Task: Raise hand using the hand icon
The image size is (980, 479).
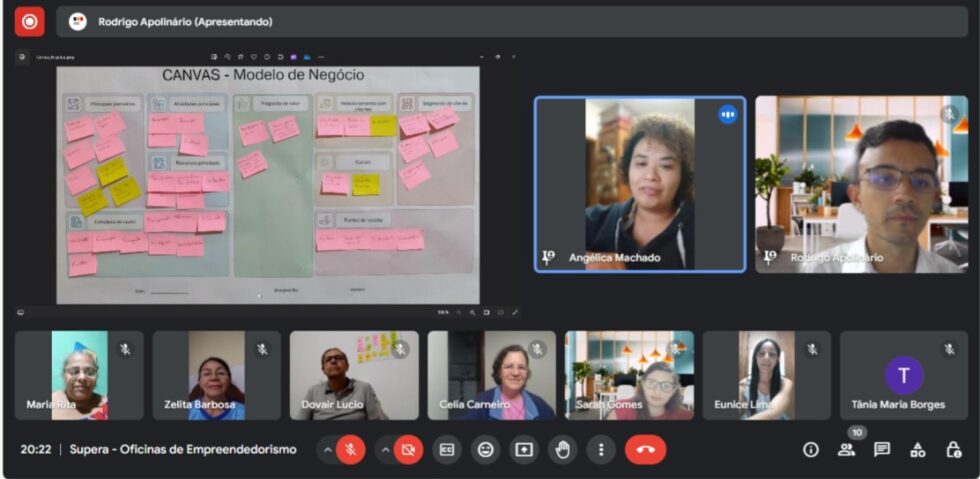Action: (x=562, y=450)
